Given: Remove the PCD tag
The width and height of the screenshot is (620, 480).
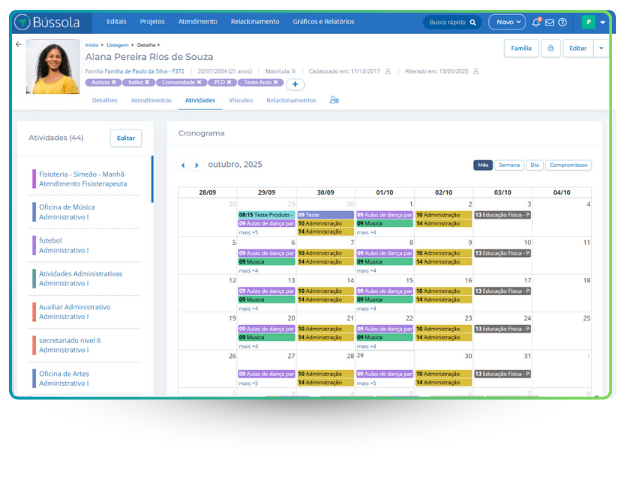Looking at the screenshot, I should click(x=229, y=82).
